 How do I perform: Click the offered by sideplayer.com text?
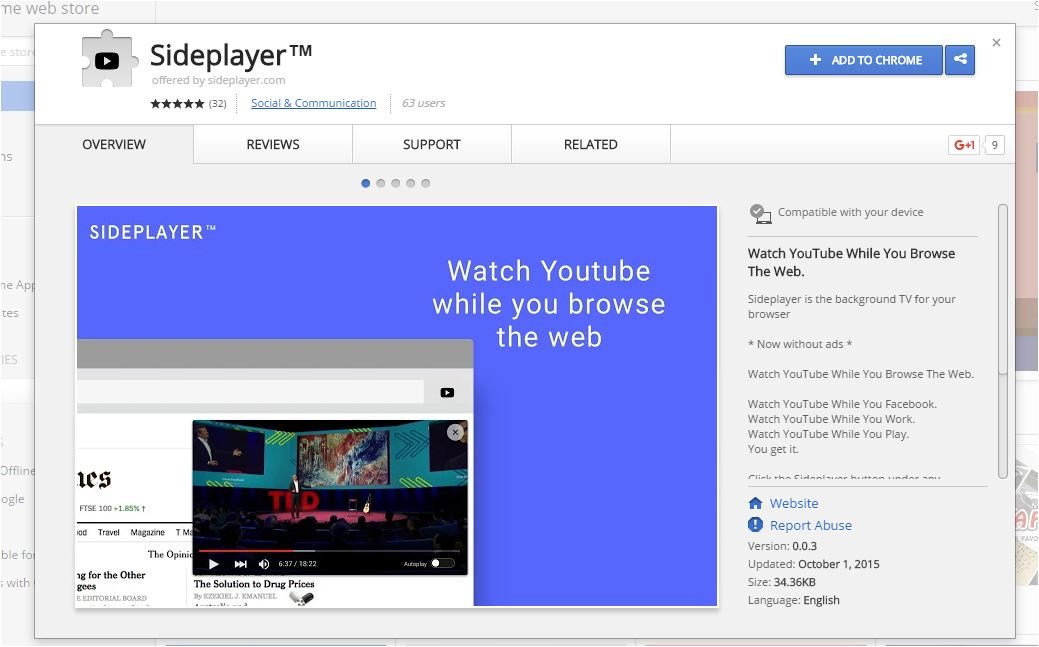(219, 80)
